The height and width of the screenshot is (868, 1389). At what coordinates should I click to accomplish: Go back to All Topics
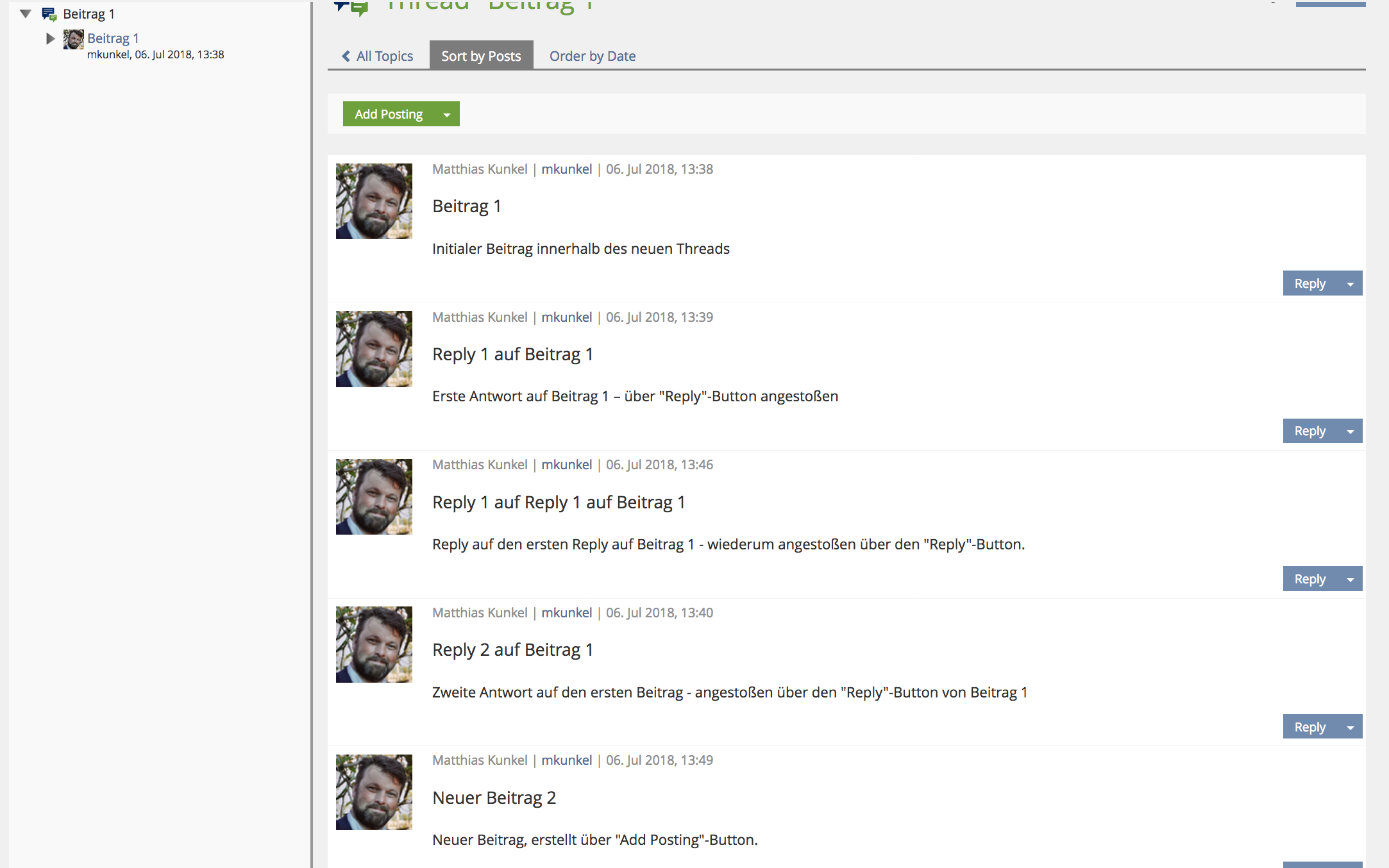click(x=384, y=56)
